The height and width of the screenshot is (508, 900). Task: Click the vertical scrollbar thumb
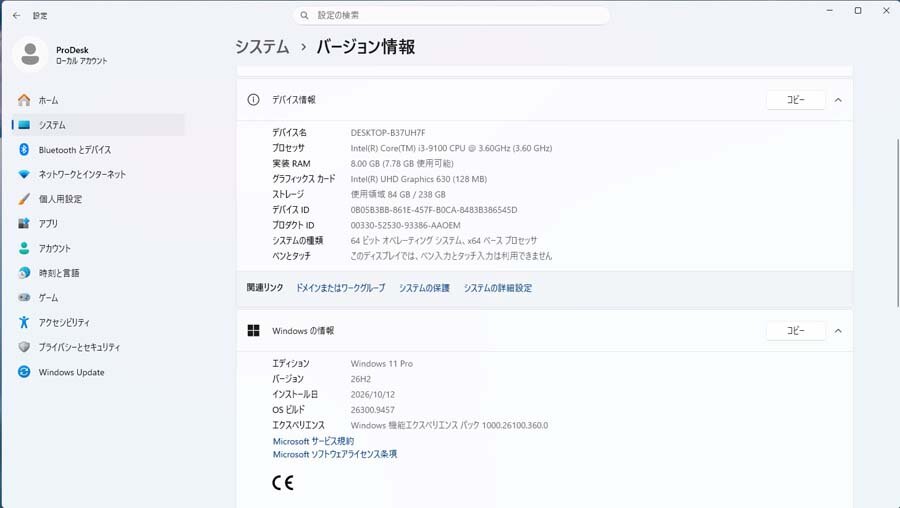897,221
